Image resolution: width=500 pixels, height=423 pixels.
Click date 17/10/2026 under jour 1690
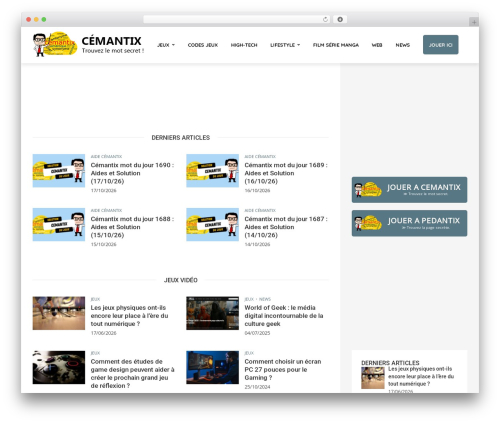point(103,191)
